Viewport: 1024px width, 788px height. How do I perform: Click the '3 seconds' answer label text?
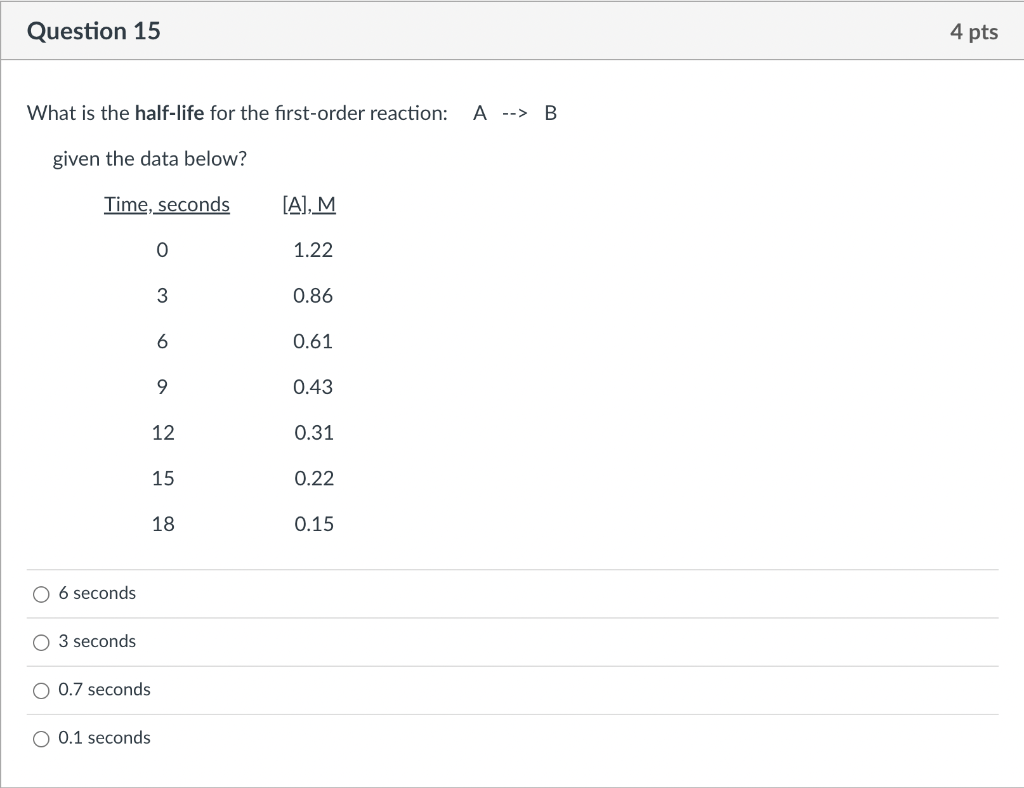(97, 641)
